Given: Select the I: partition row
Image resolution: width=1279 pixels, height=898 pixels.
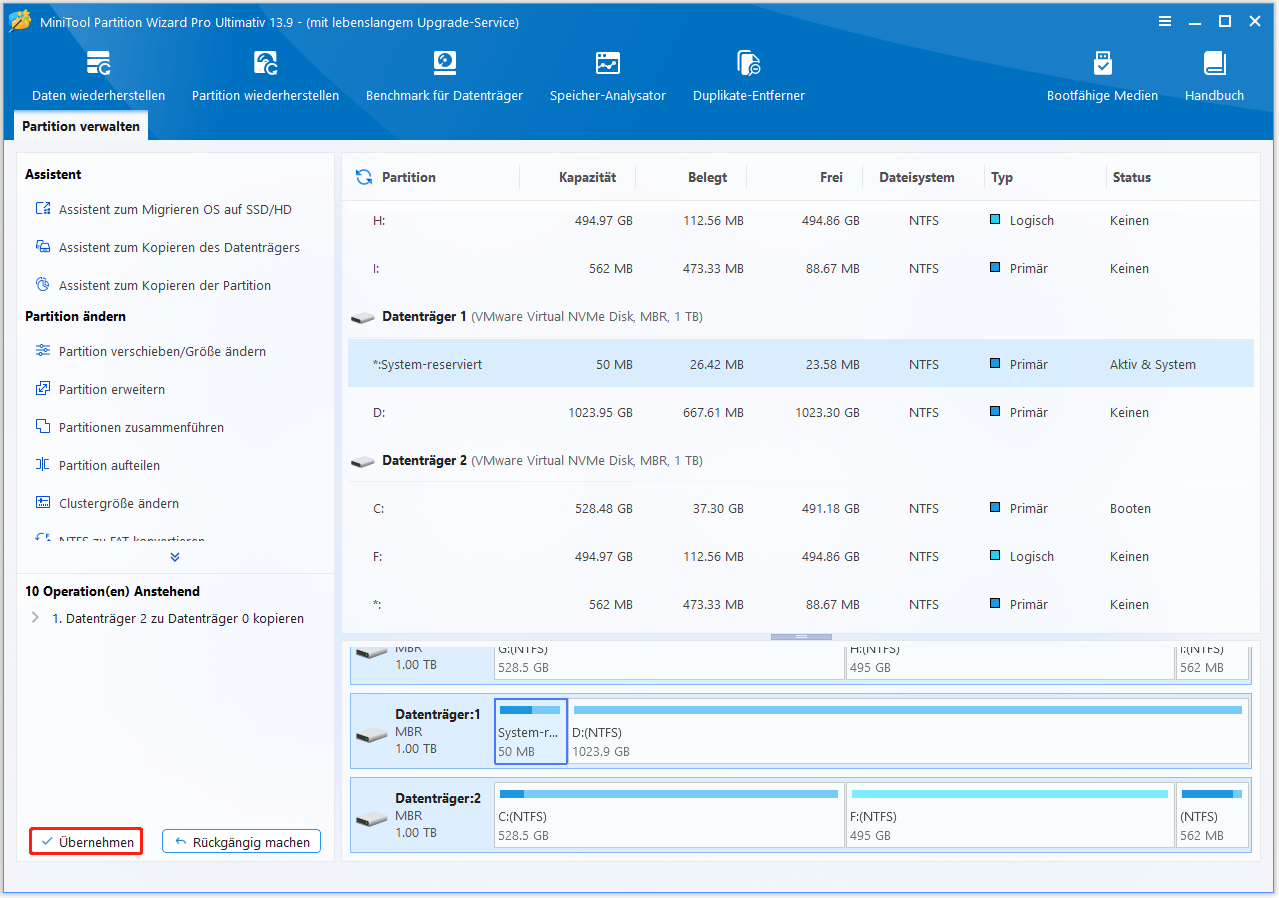Looking at the screenshot, I should point(800,268).
